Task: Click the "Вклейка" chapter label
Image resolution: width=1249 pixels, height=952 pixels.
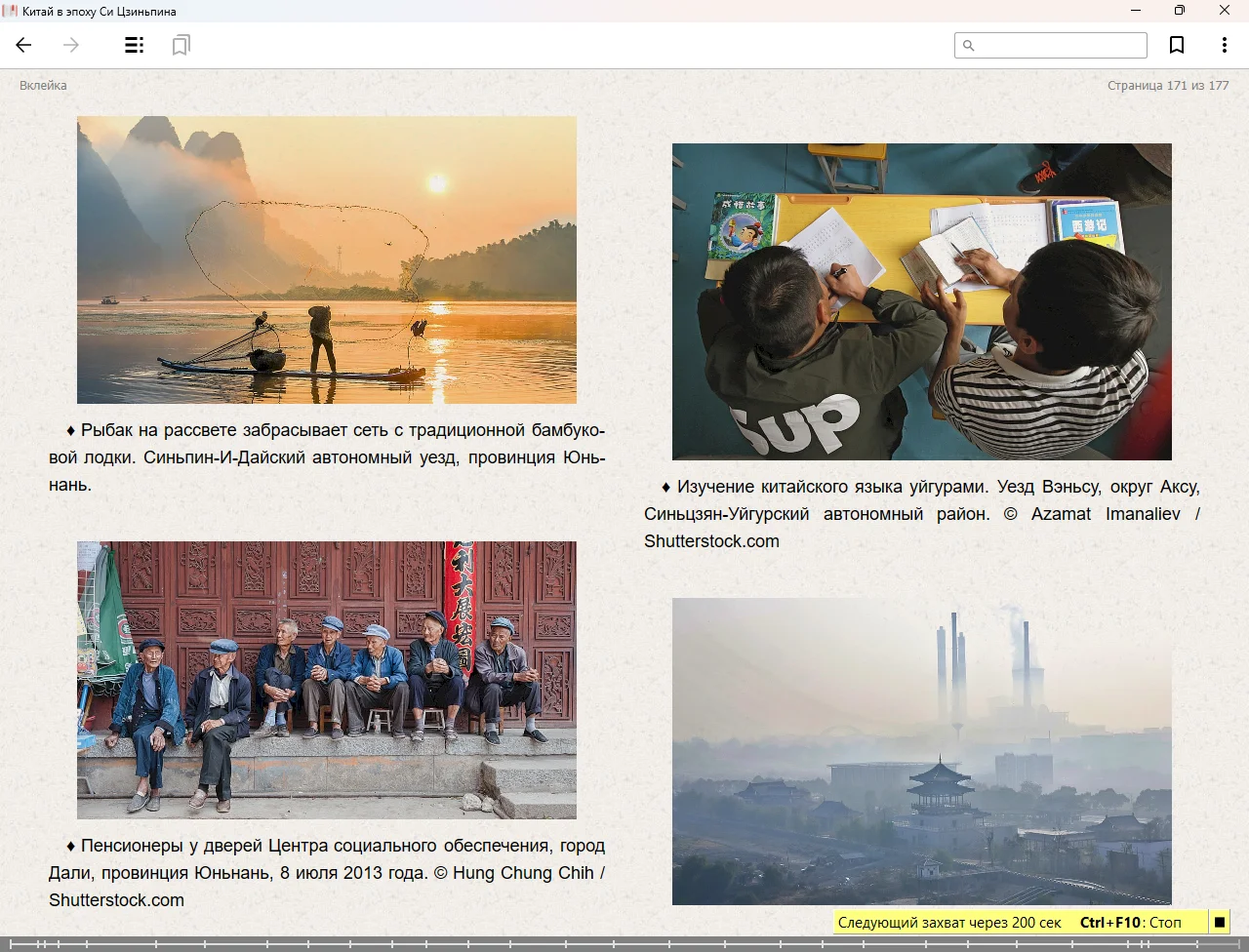Action: pos(44,85)
